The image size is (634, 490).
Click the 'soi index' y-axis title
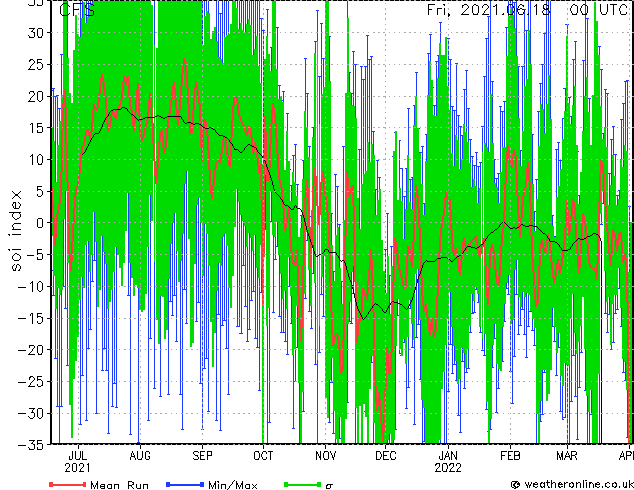click(15, 230)
